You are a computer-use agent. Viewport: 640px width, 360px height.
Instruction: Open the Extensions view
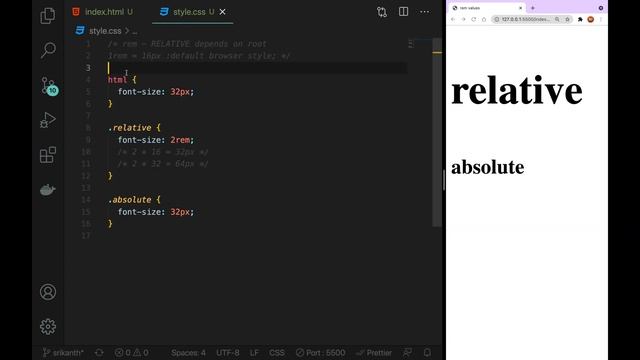[48, 155]
